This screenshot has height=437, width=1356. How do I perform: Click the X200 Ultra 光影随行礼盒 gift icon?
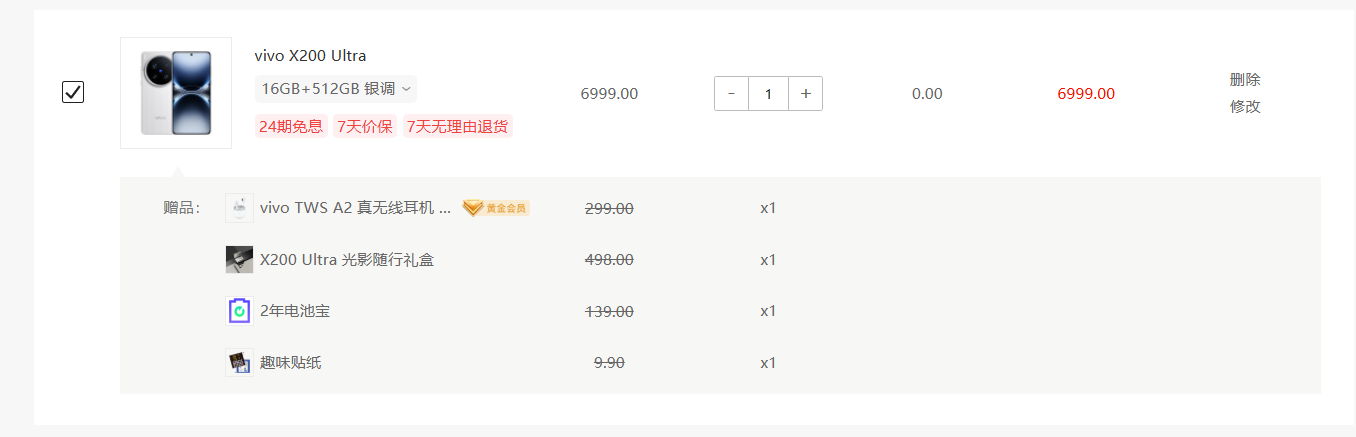pyautogui.click(x=239, y=260)
